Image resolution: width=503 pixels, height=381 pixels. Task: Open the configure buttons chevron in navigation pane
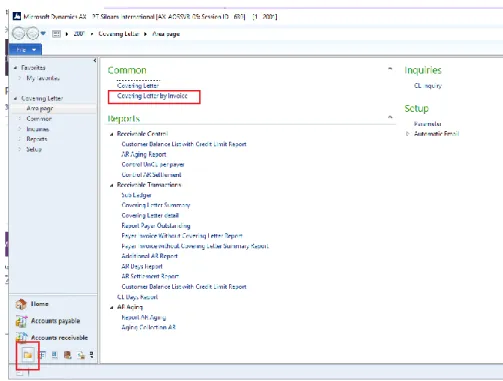click(x=91, y=355)
